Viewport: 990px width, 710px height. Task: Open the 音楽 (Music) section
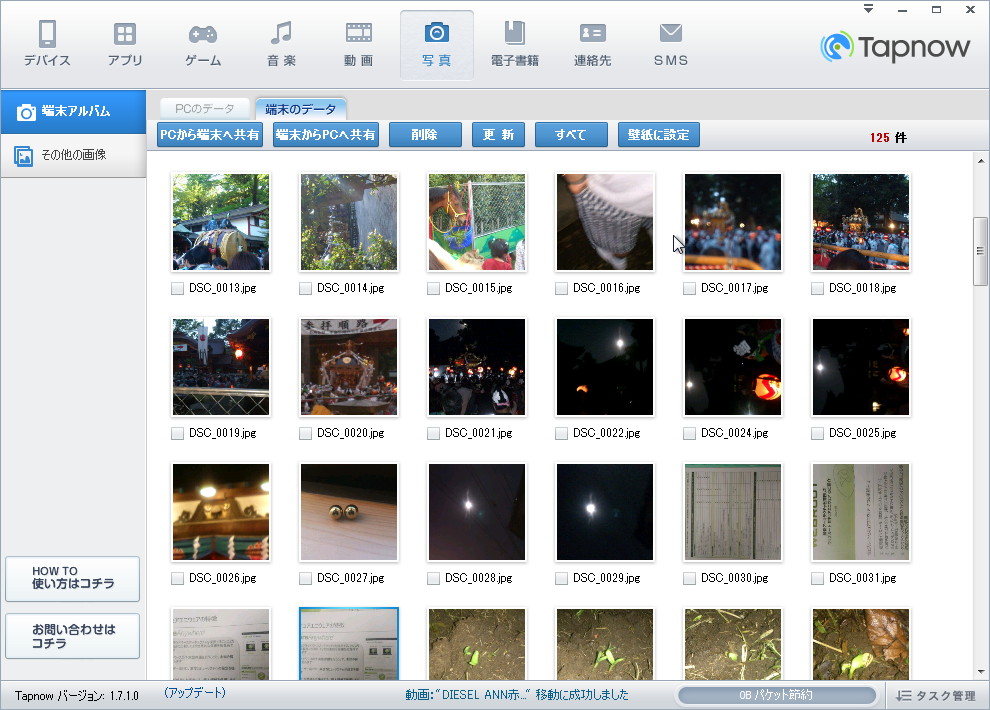[281, 44]
